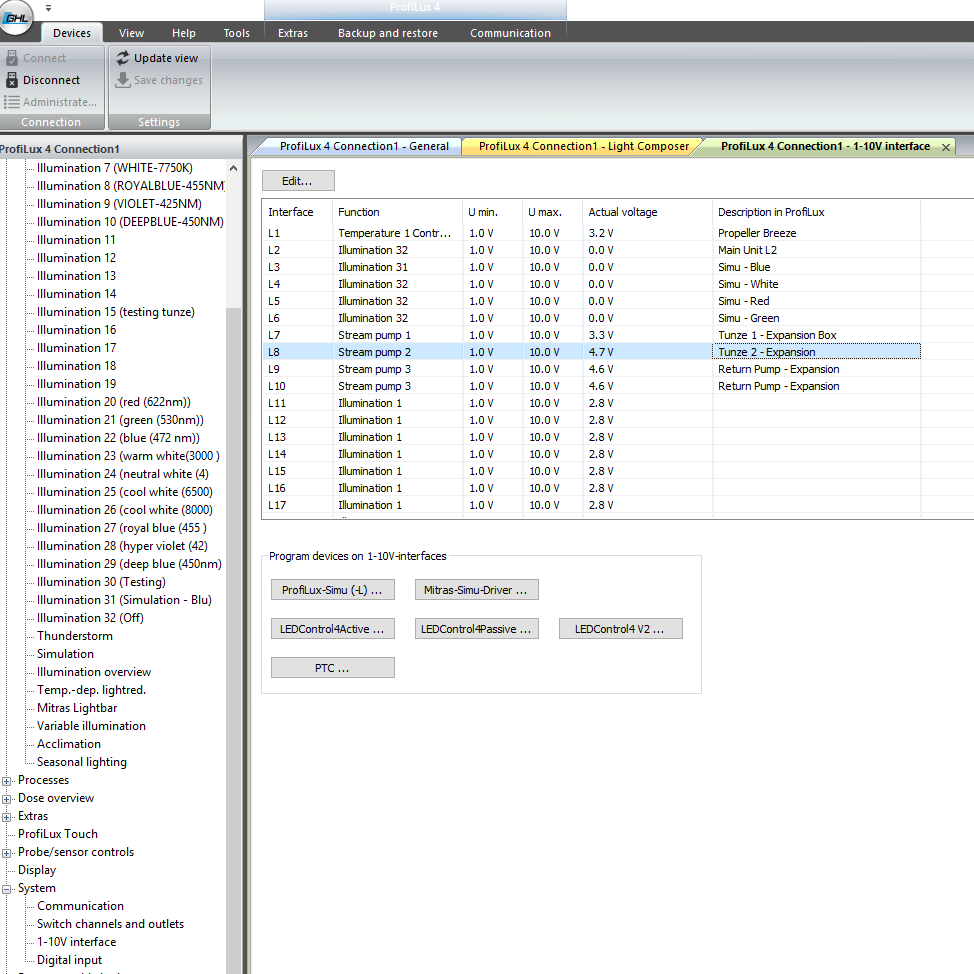974x974 pixels.
Task: Open the Tools ribbon tab
Action: [237, 33]
